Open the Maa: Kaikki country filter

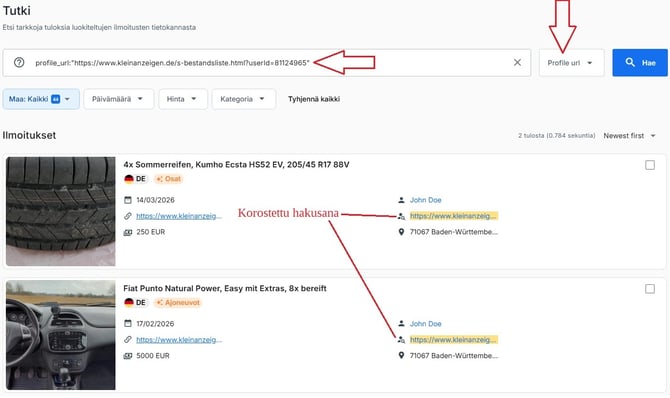pos(41,99)
